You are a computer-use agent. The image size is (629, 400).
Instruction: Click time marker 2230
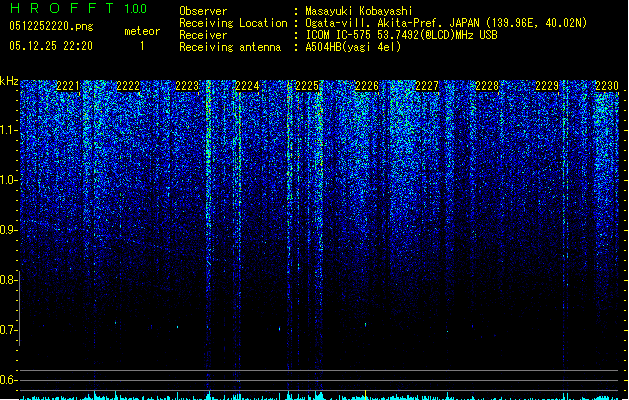point(607,86)
